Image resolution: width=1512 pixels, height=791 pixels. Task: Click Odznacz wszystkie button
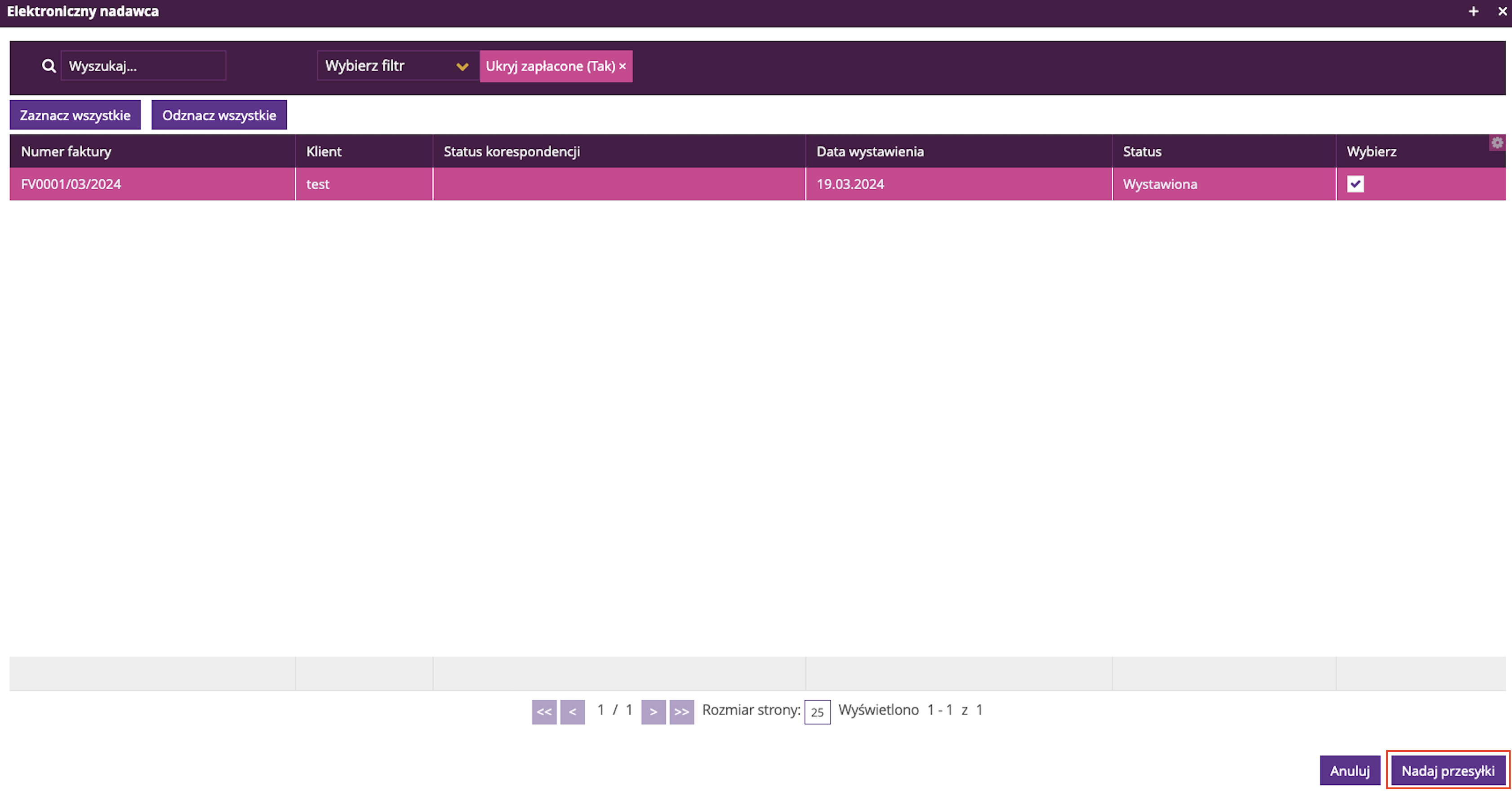tap(219, 115)
